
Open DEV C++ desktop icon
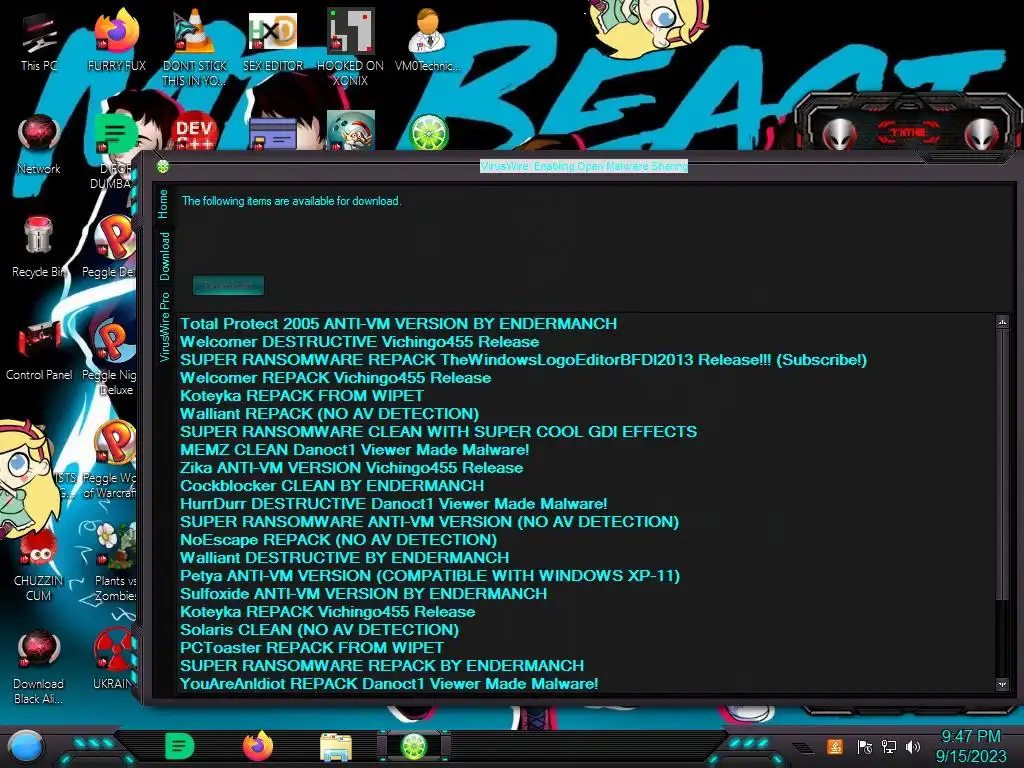195,133
